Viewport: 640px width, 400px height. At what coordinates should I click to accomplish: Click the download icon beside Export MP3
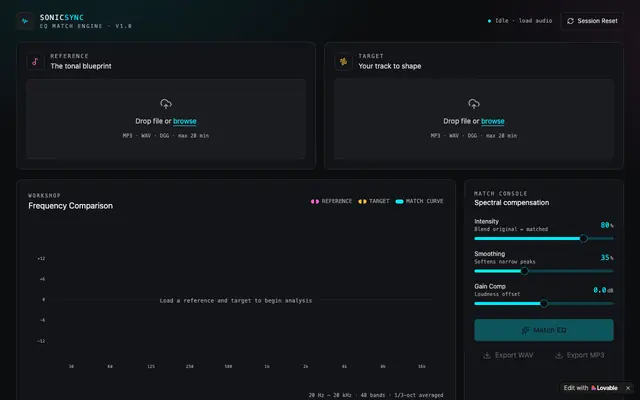[x=559, y=355]
